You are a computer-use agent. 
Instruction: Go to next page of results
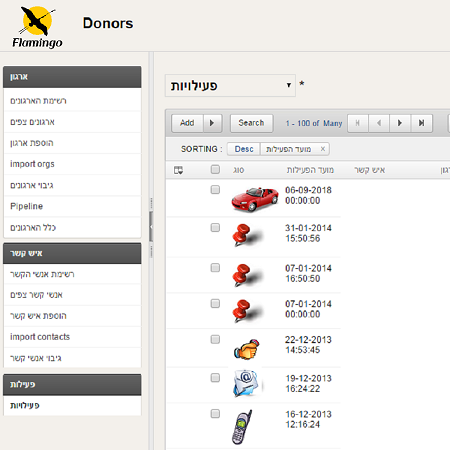(400, 123)
